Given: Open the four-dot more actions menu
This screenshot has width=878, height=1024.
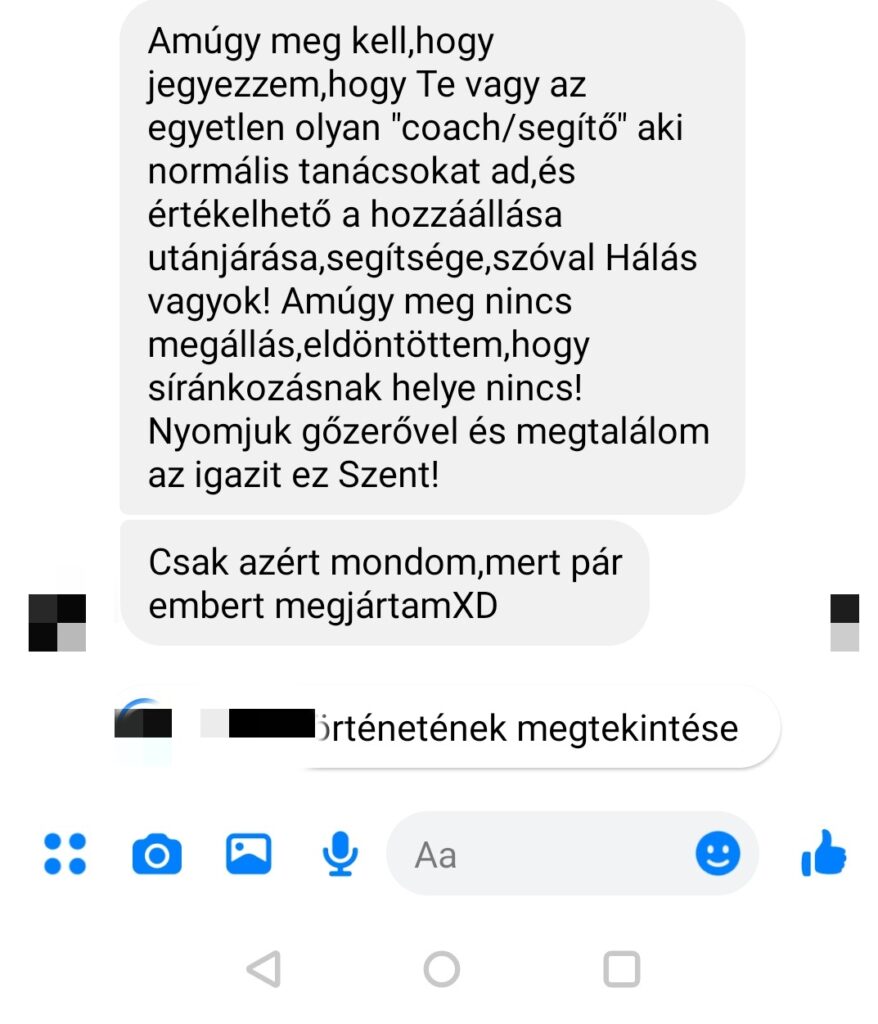Looking at the screenshot, I should tap(65, 854).
